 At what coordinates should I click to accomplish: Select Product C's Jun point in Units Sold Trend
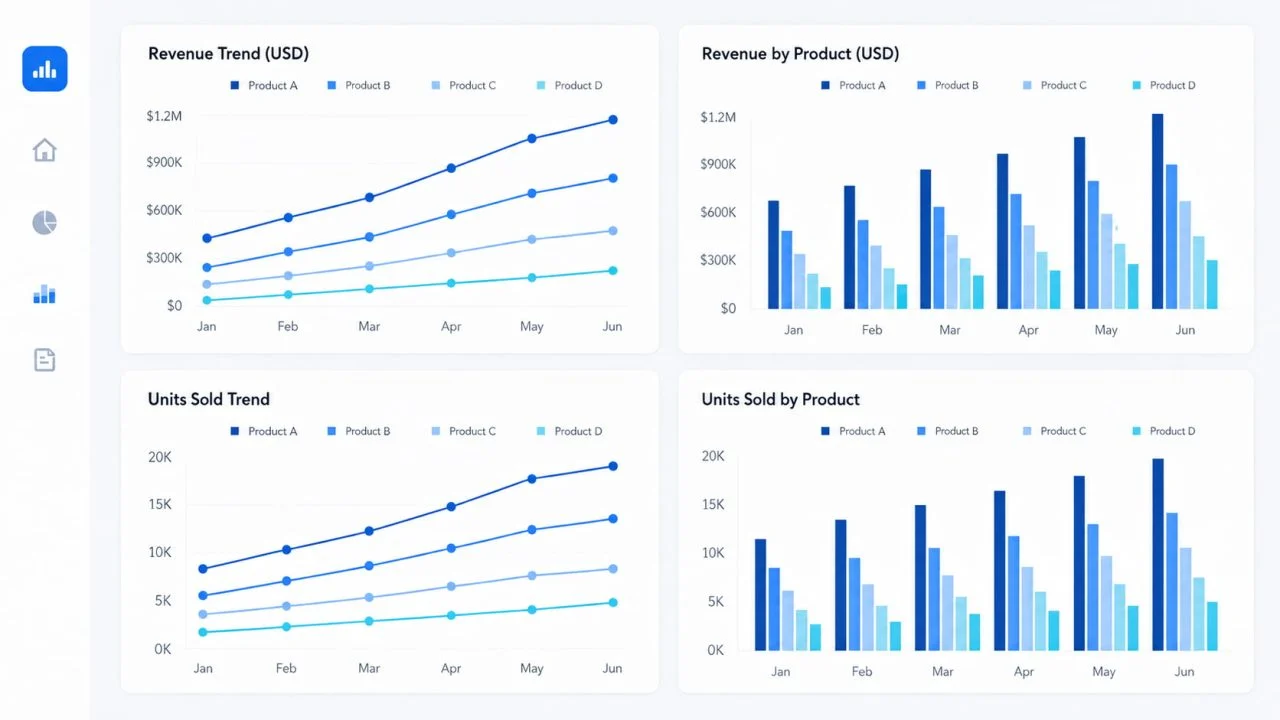[x=613, y=569]
